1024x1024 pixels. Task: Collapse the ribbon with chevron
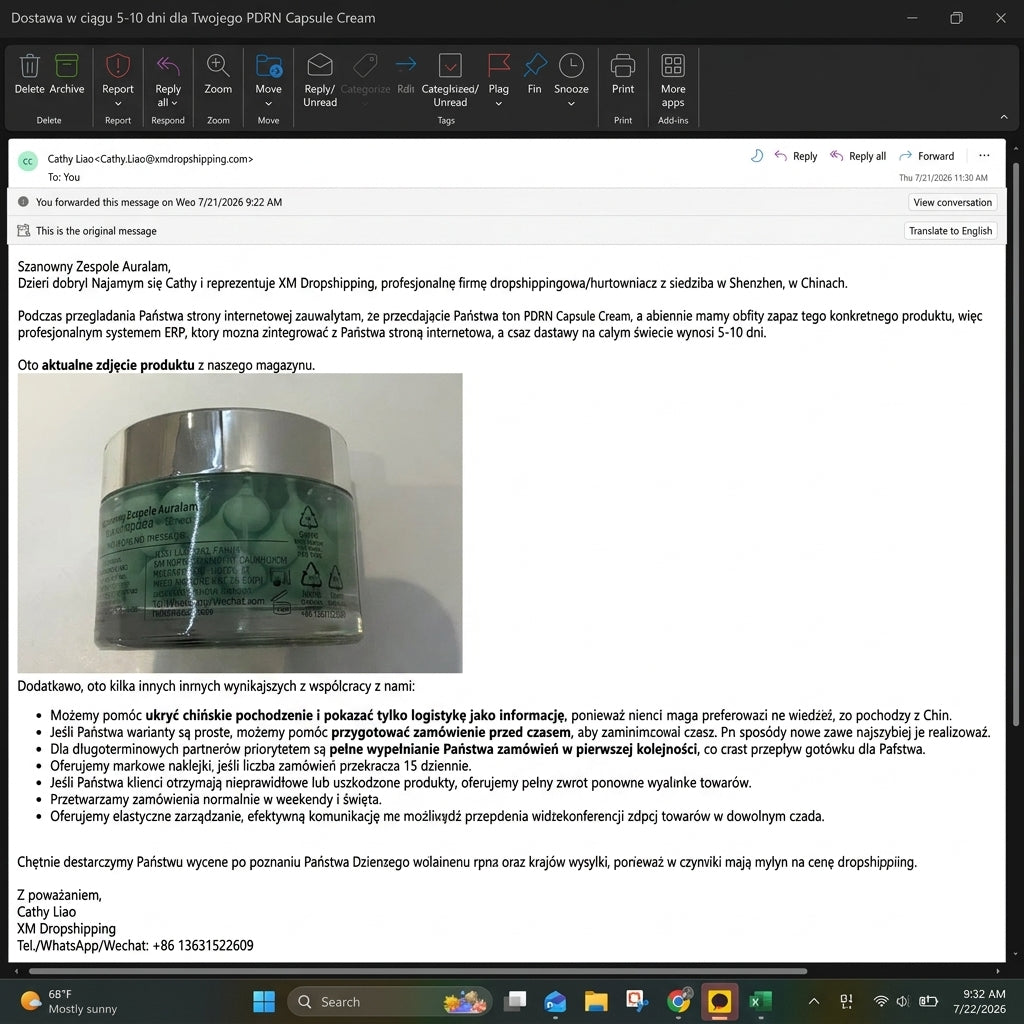coord(1004,117)
